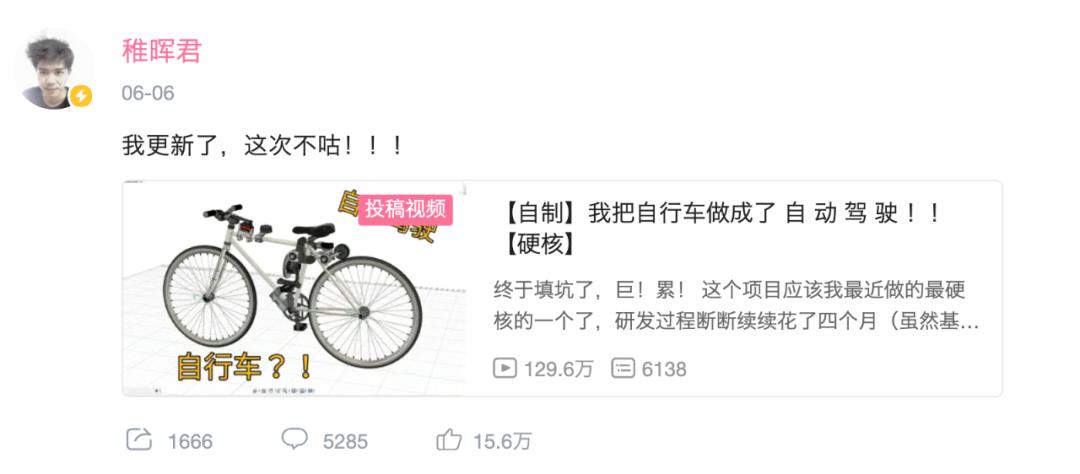Click the thumbs-up like icon
Image resolution: width=1080 pixels, height=474 pixels.
(x=449, y=440)
